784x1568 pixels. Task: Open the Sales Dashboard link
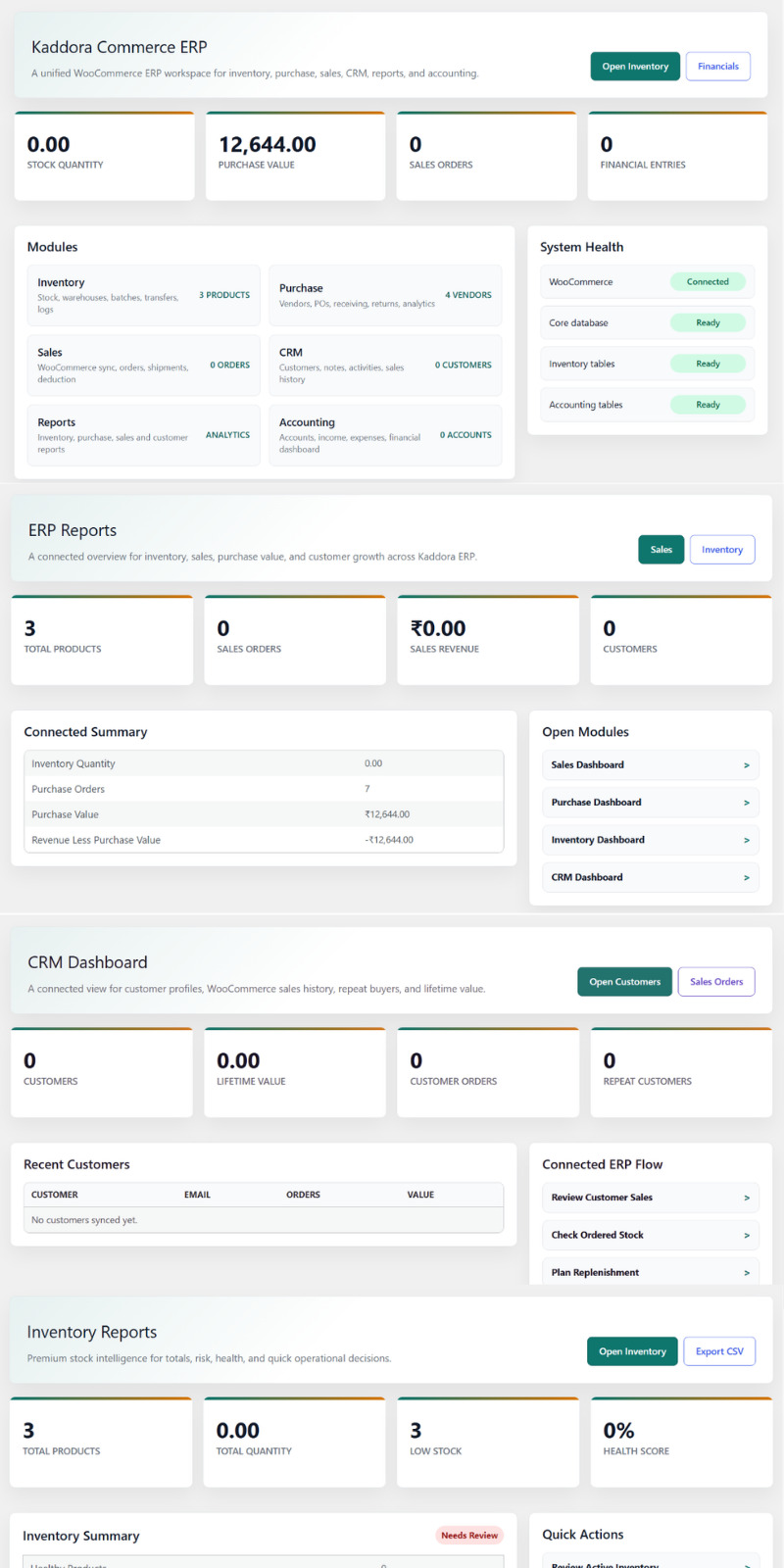click(651, 765)
